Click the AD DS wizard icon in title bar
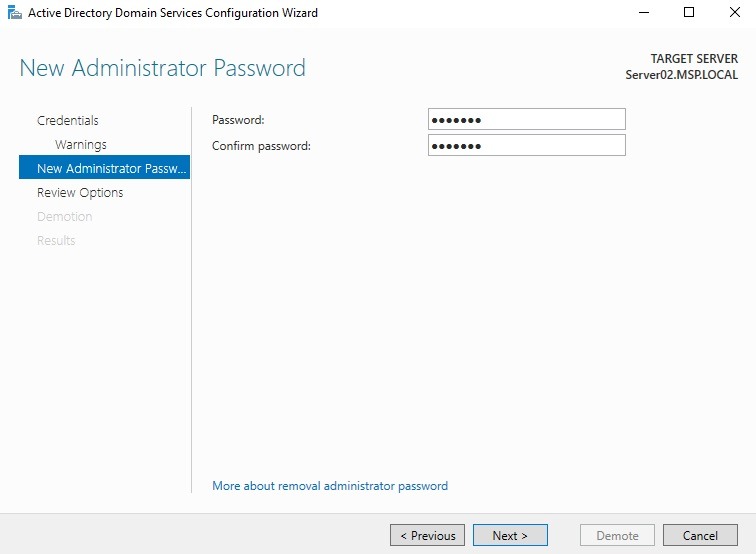The width and height of the screenshot is (756, 554). point(14,13)
